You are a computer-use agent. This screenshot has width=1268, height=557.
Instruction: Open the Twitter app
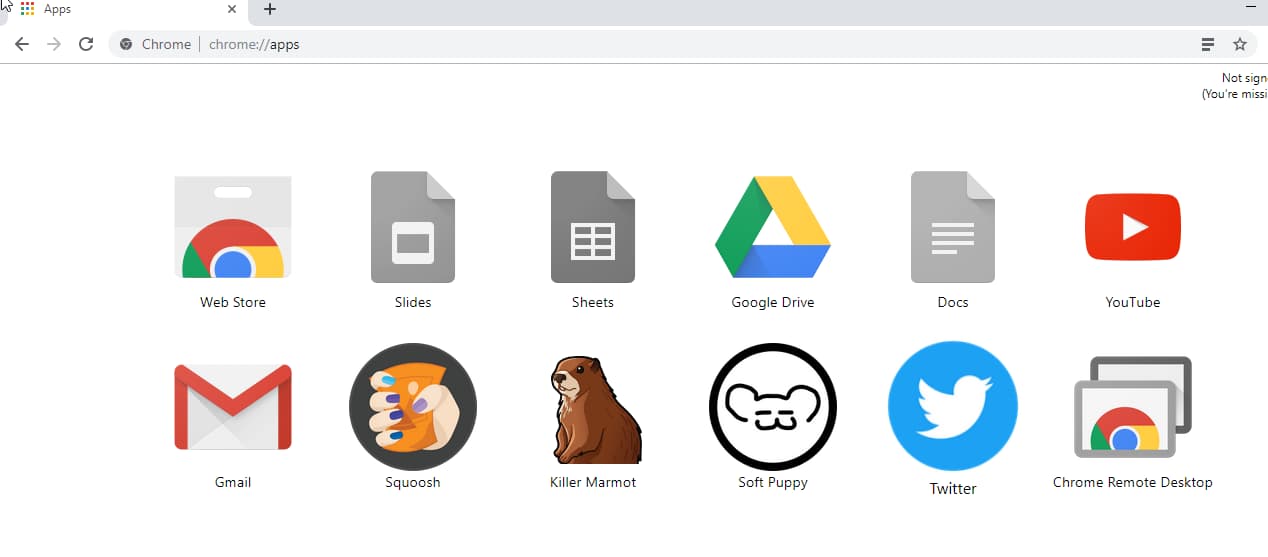click(x=952, y=407)
